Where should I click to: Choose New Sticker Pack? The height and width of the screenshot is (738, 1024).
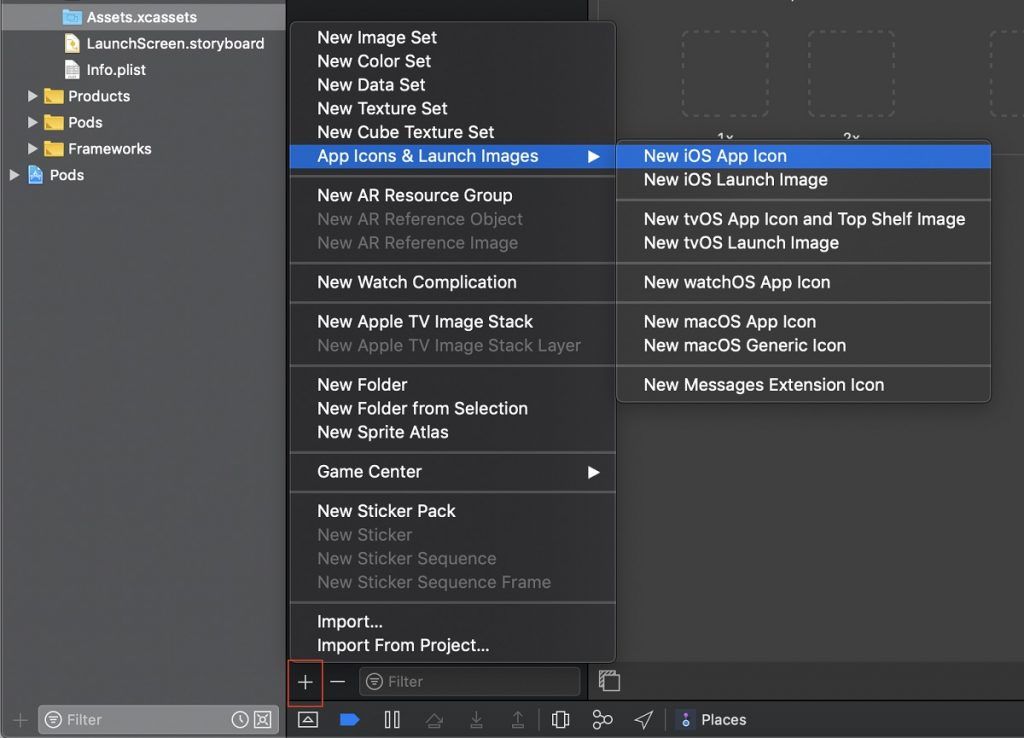(452, 511)
